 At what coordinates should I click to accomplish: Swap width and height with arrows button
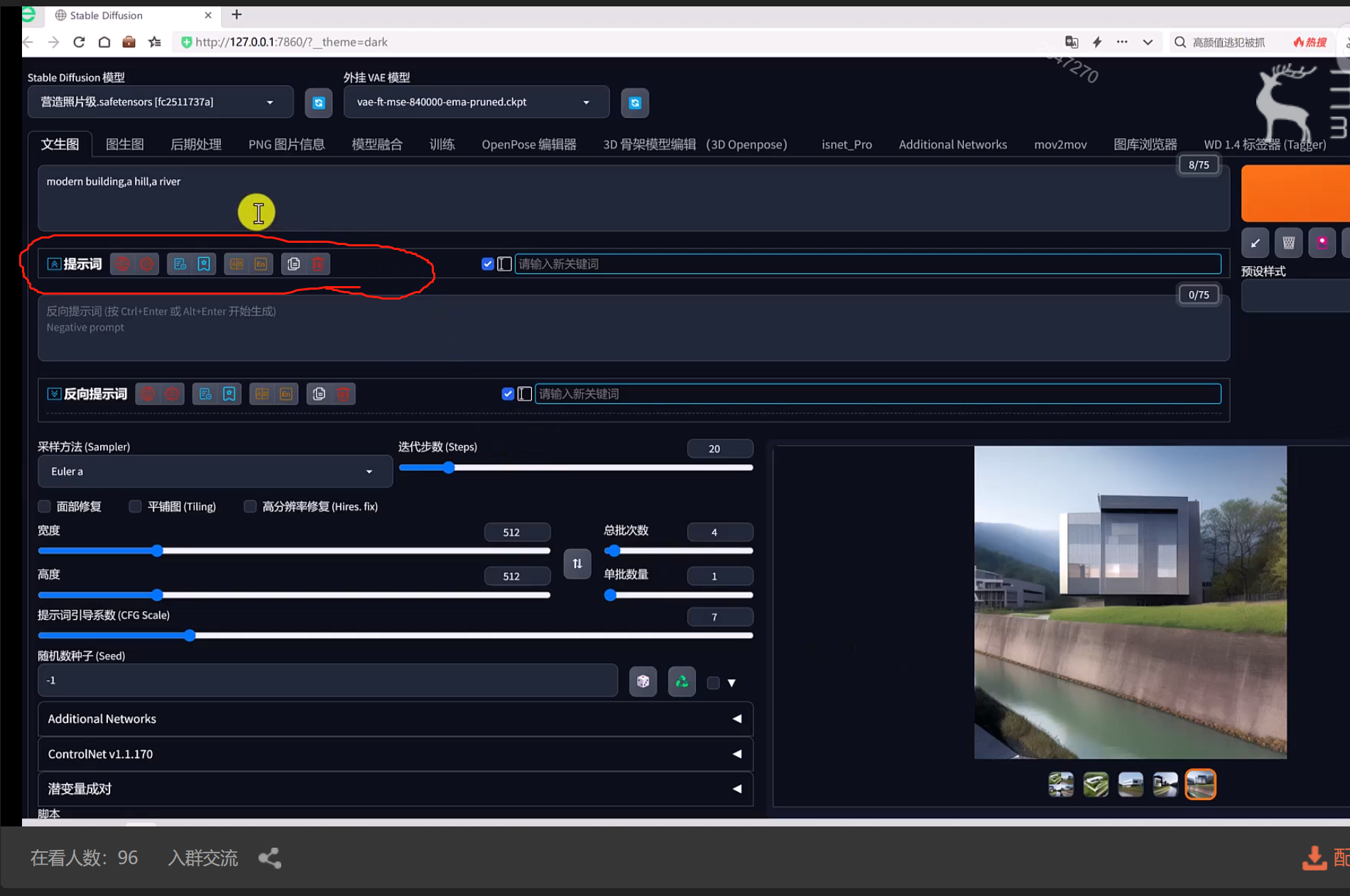coord(577,564)
